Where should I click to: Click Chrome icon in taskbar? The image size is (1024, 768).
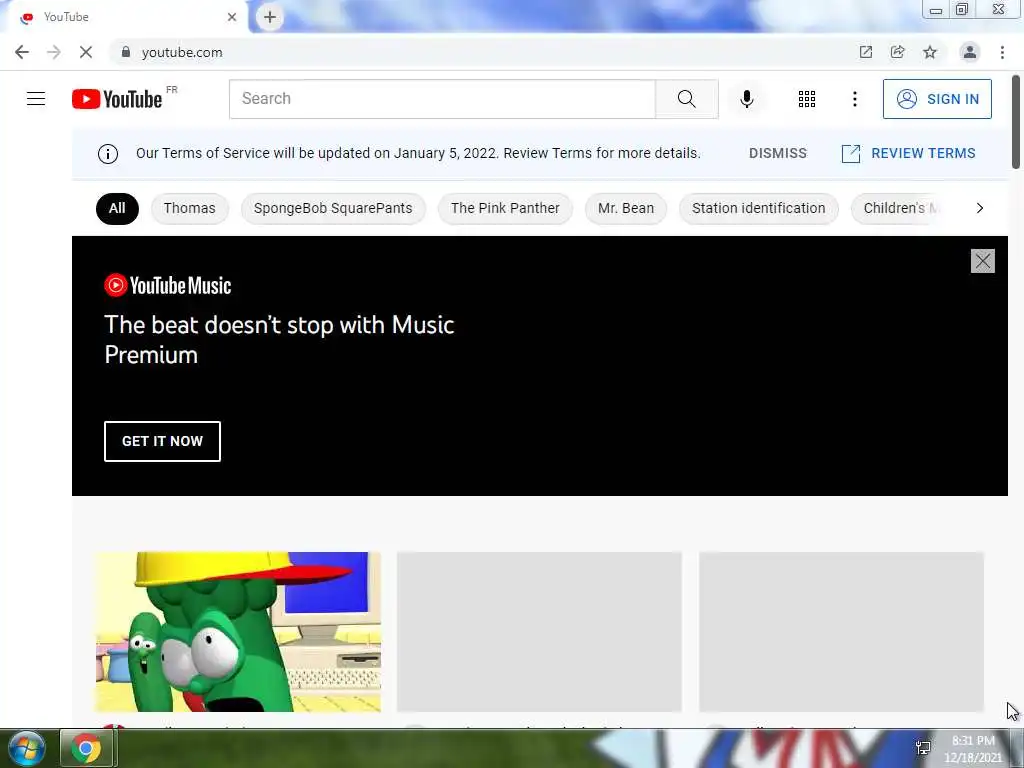(x=86, y=748)
